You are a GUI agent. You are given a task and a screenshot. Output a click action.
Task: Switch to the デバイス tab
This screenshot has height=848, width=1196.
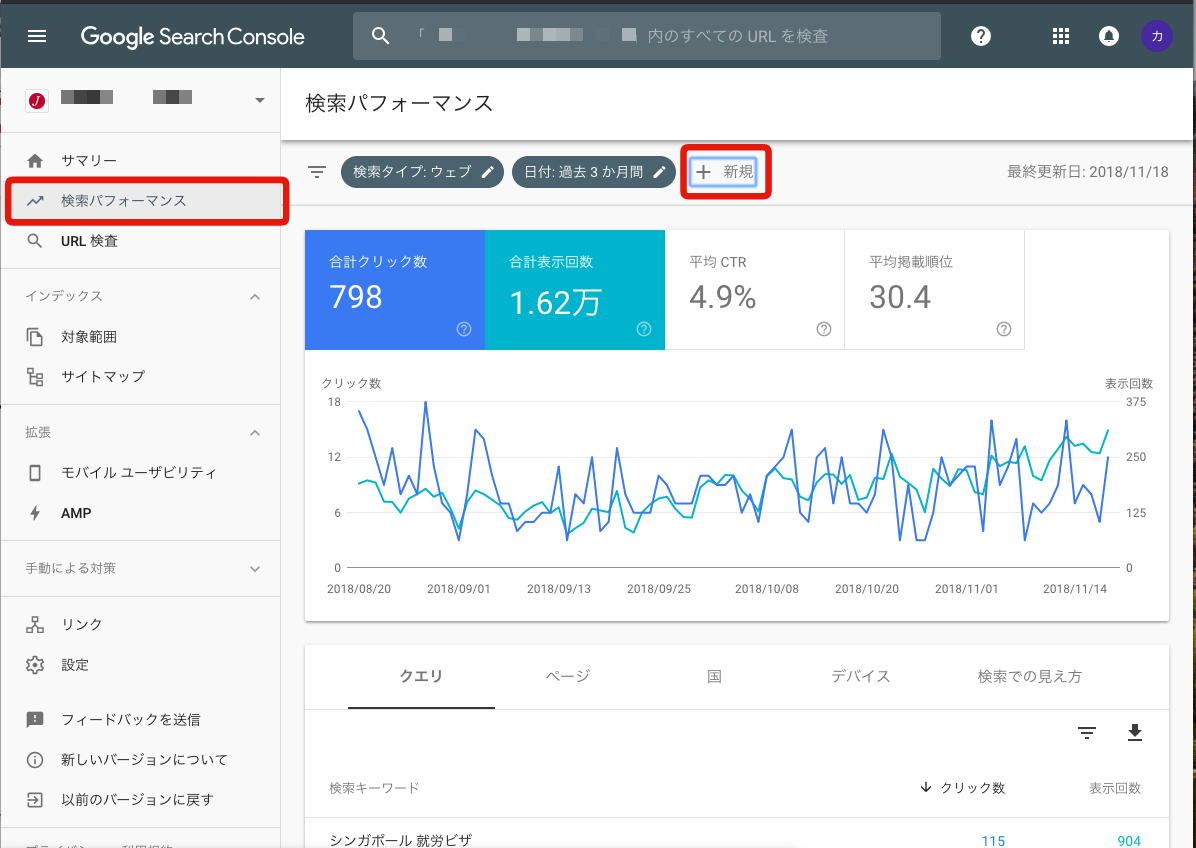point(860,676)
